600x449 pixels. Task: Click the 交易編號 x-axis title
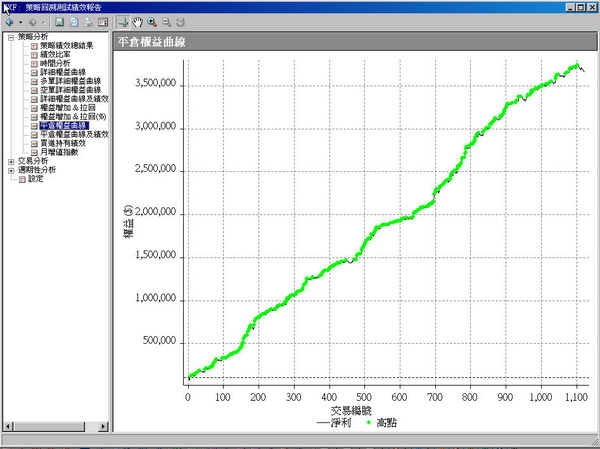(x=351, y=411)
